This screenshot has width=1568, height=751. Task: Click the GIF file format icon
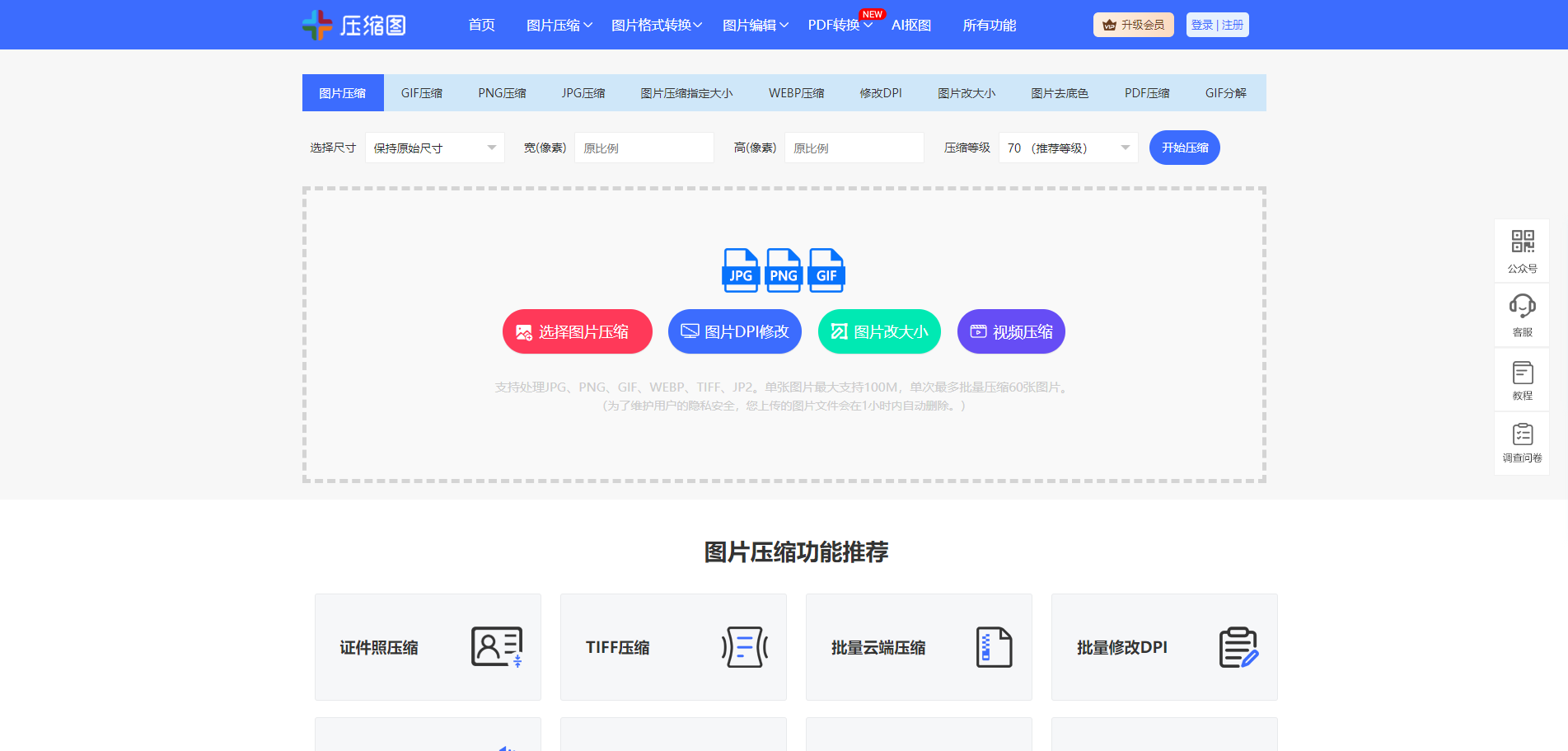point(826,270)
